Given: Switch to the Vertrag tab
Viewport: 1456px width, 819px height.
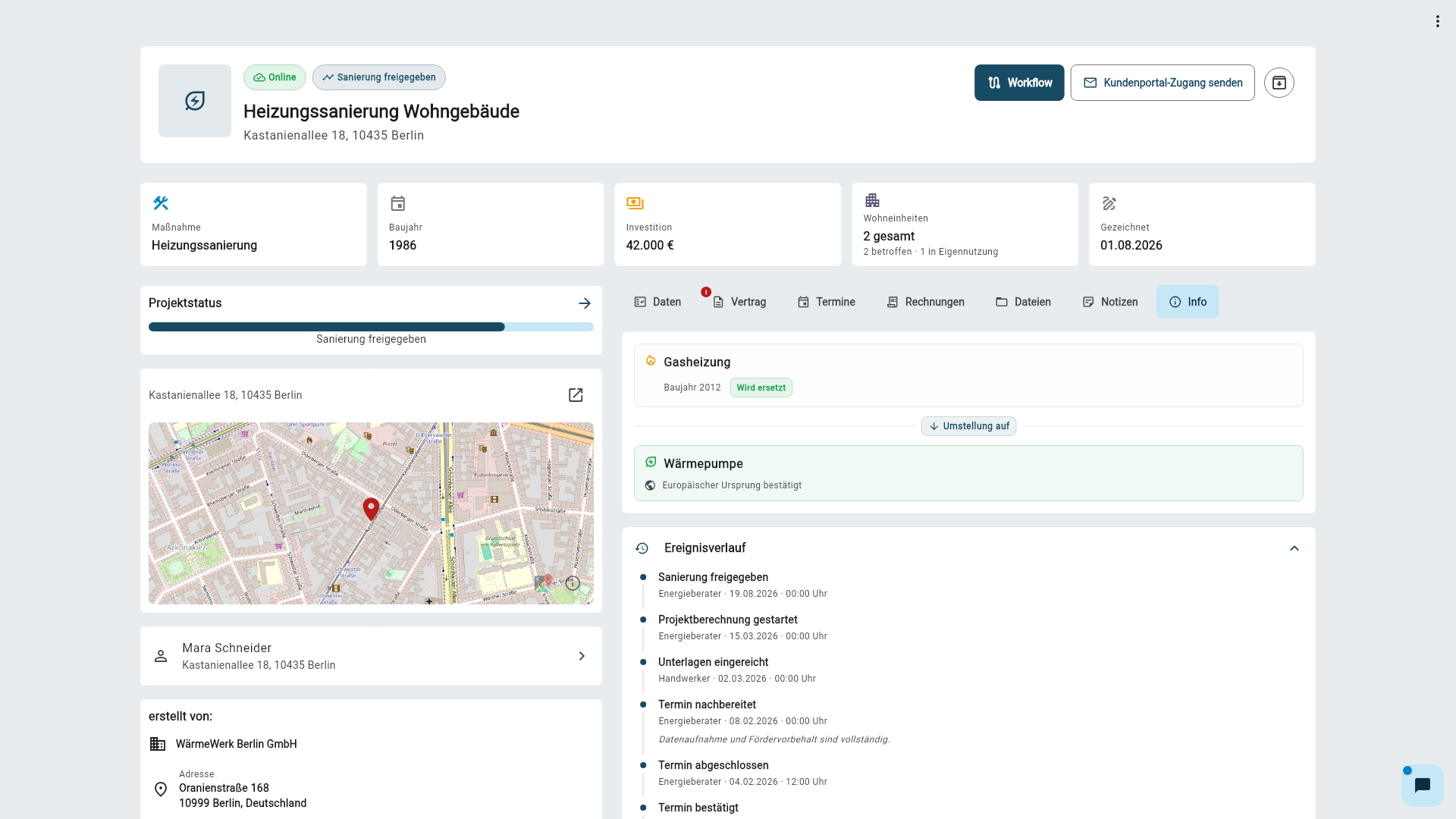Looking at the screenshot, I should point(739,302).
